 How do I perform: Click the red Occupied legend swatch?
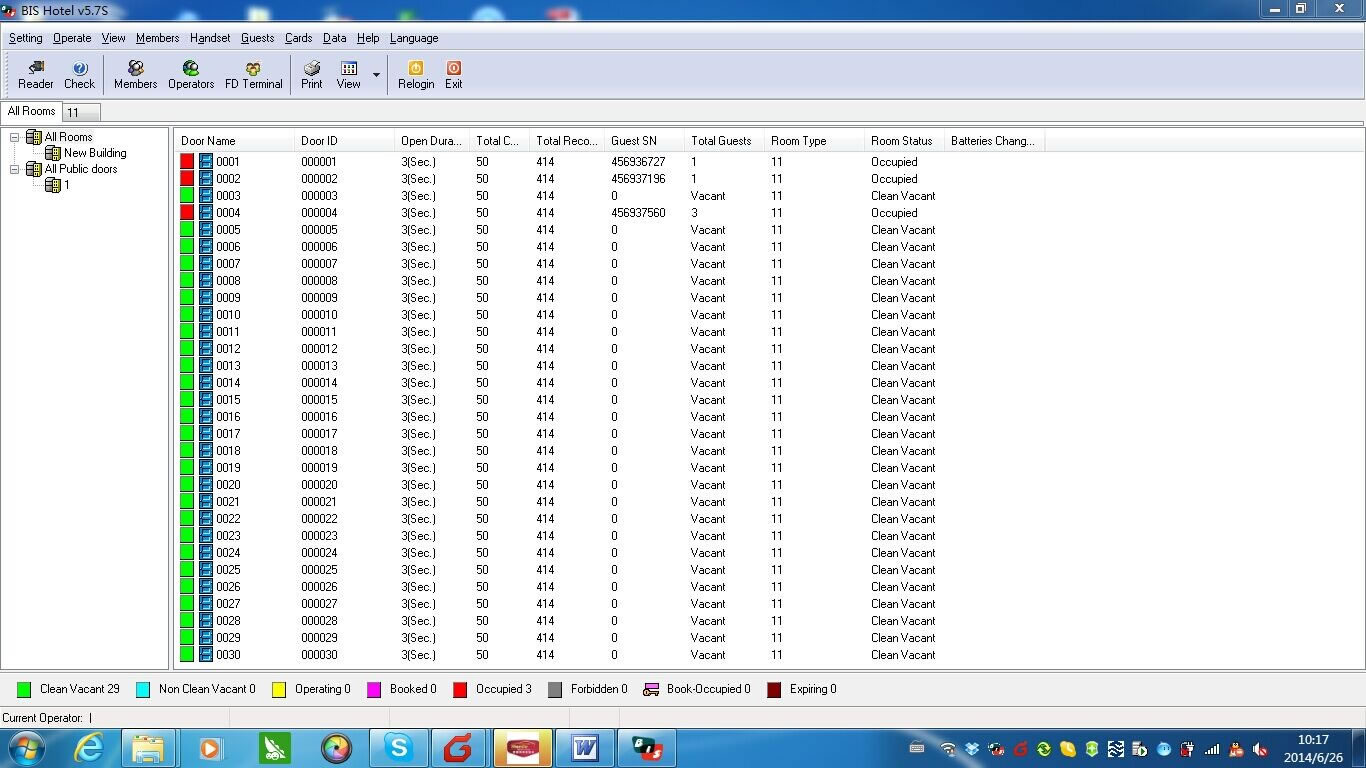(460, 690)
